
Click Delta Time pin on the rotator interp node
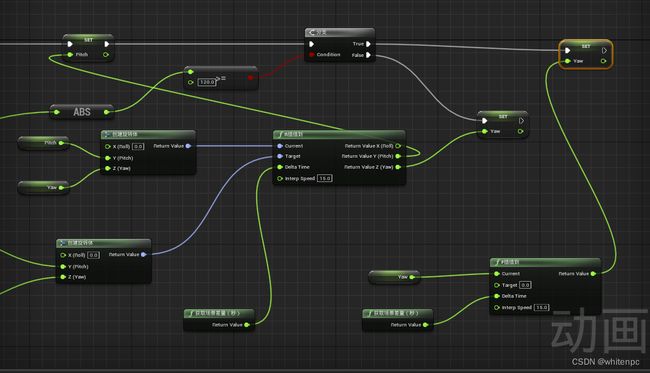click(280, 167)
